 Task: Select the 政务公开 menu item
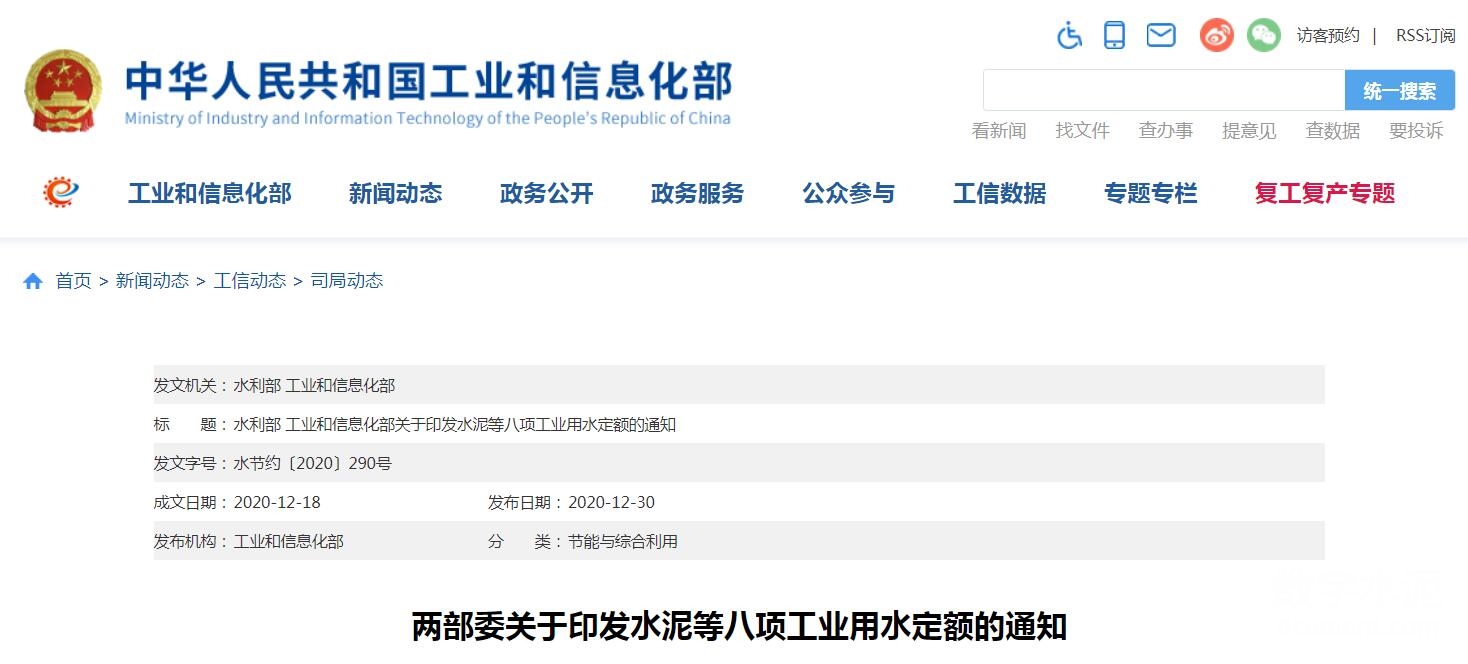click(546, 193)
